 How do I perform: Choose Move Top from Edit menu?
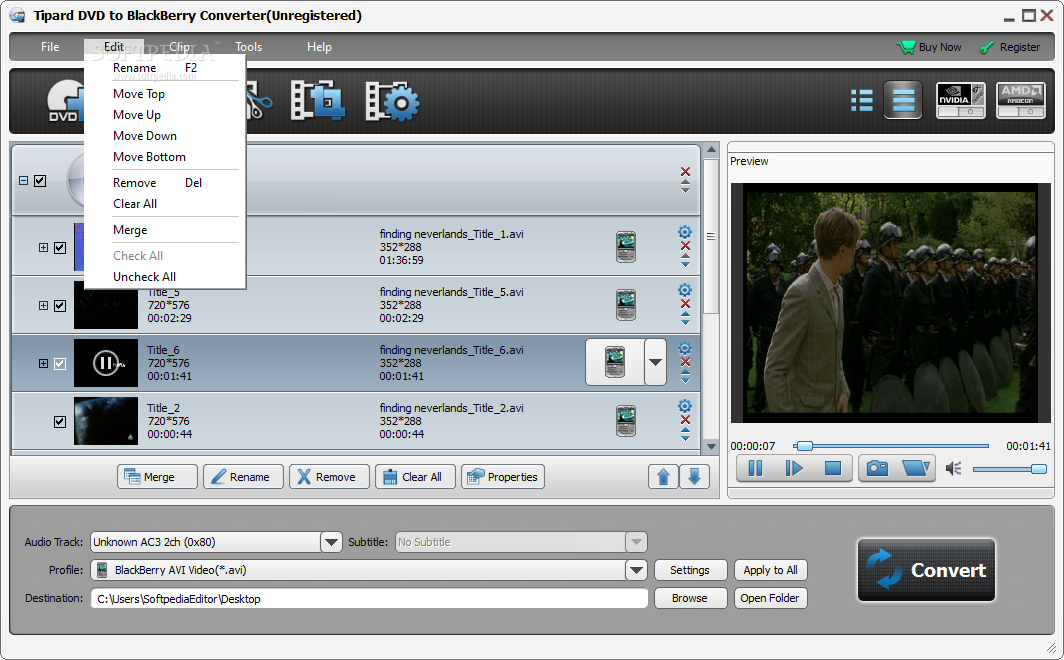(x=138, y=94)
